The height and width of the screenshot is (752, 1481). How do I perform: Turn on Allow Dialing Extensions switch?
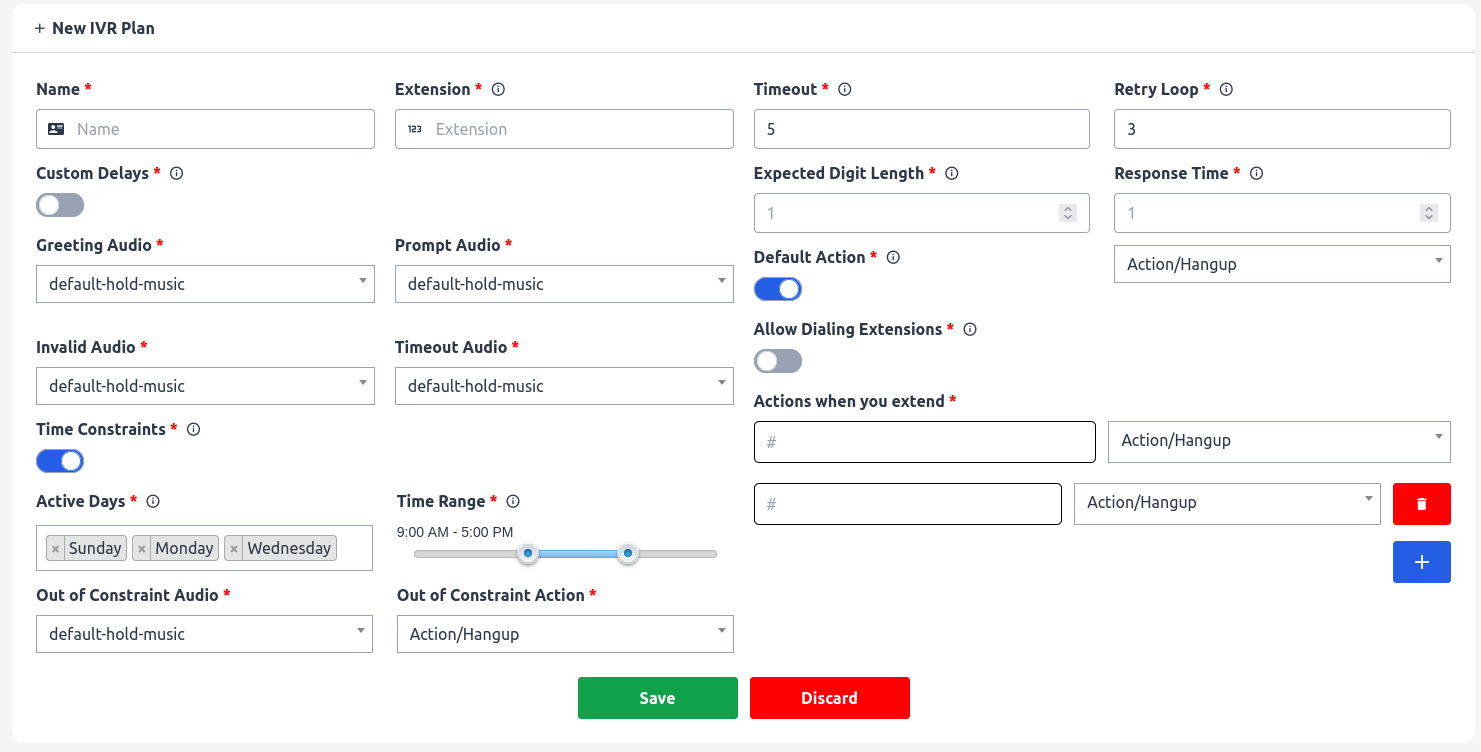(x=777, y=361)
